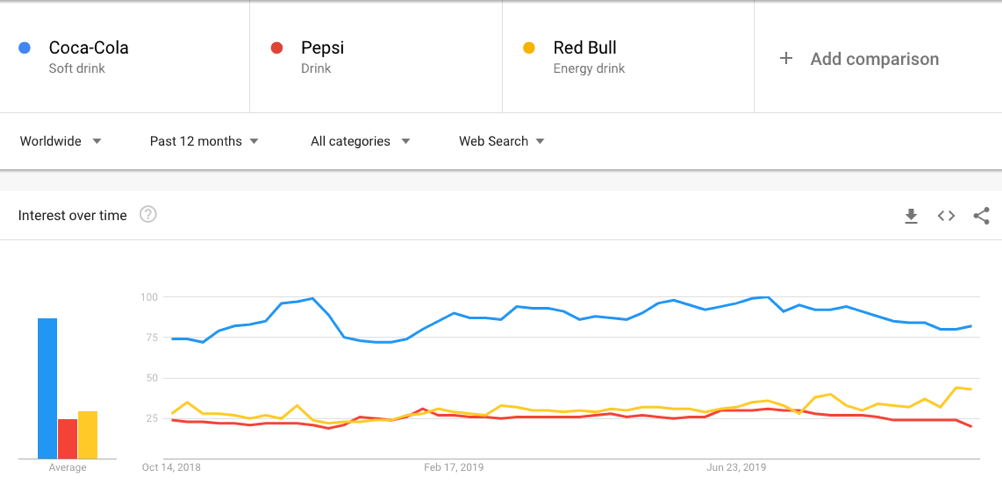
Task: Click the blue Coca-Cola average bar
Action: [47, 388]
